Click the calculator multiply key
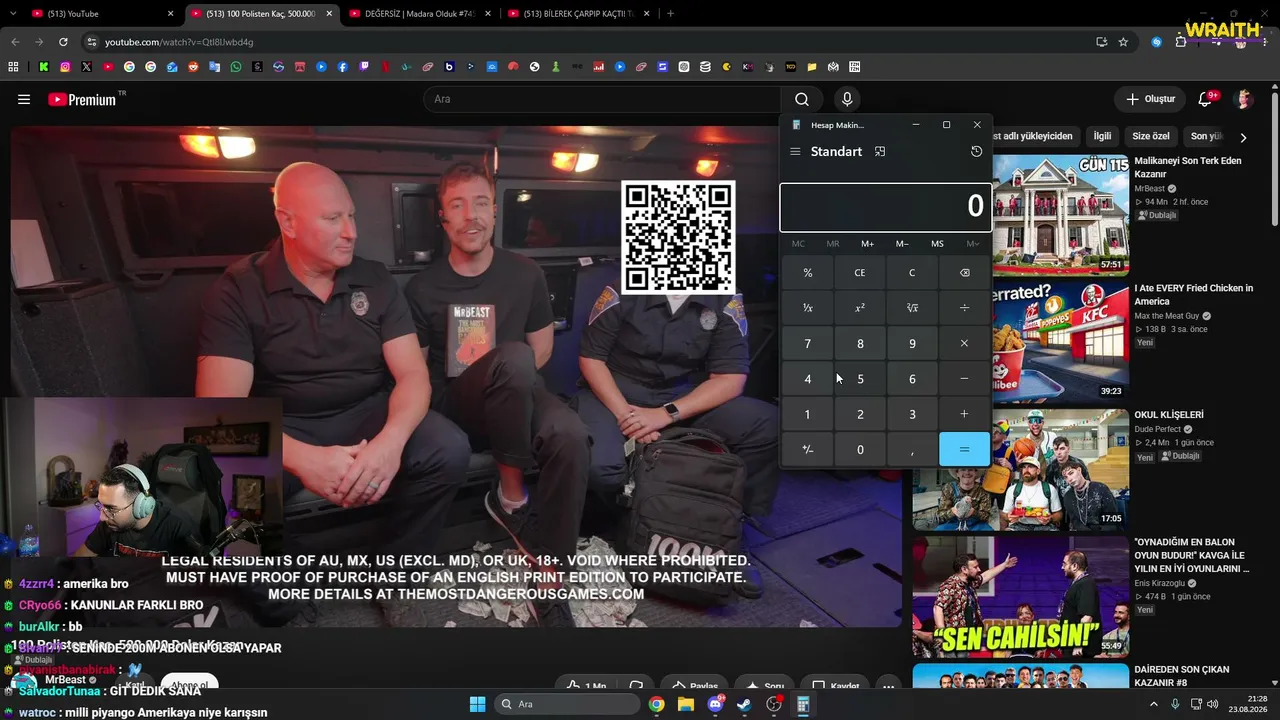The image size is (1280, 720). [x=964, y=343]
